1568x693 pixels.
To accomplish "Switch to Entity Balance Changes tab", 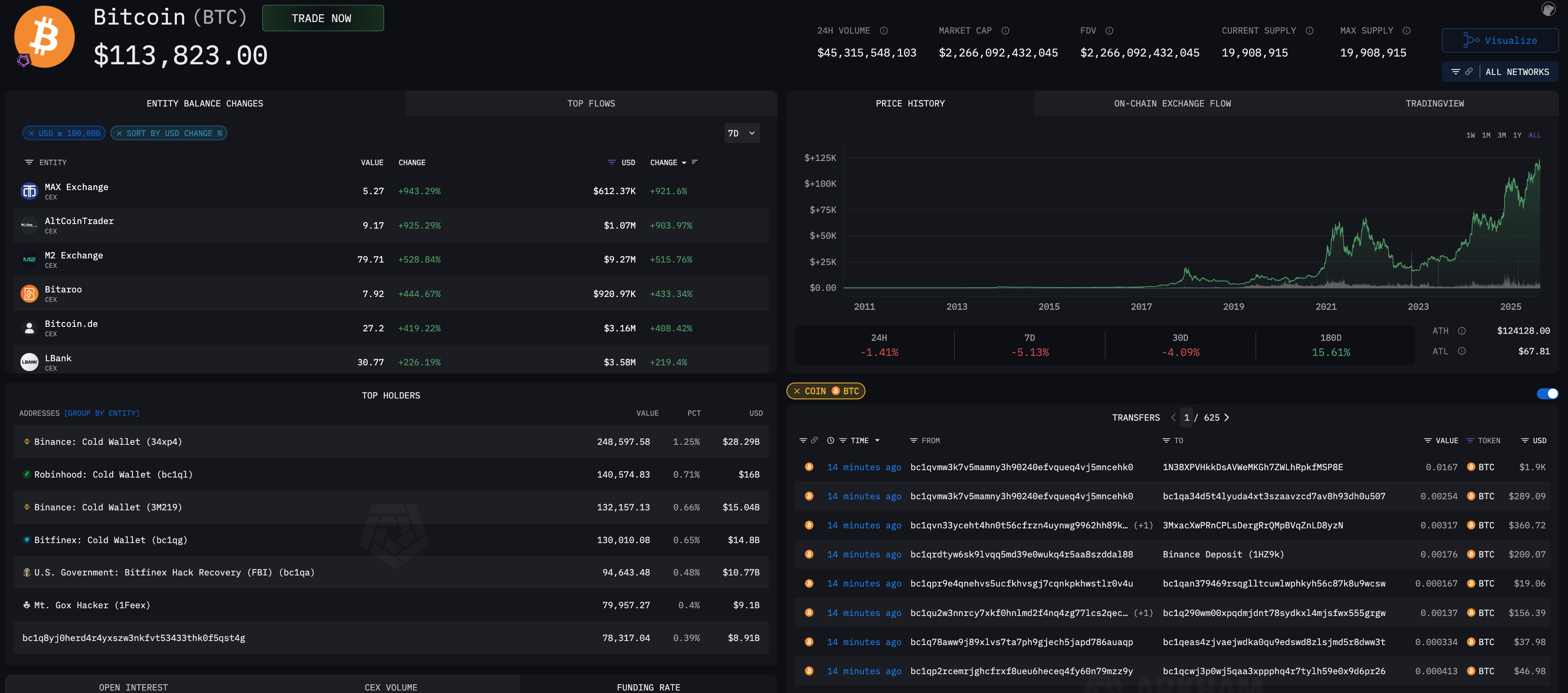I will point(205,104).
